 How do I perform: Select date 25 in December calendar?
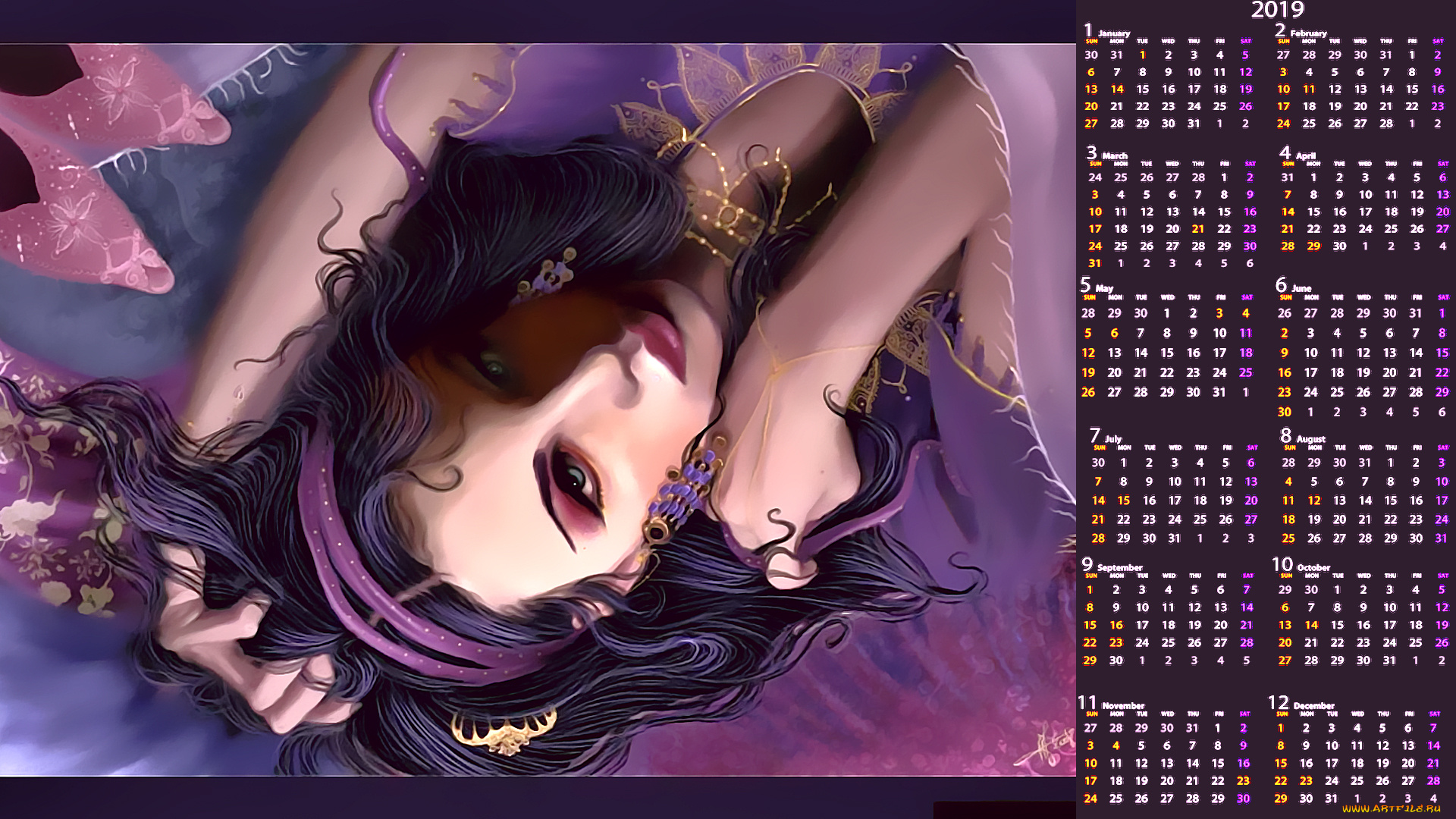(x=1357, y=781)
